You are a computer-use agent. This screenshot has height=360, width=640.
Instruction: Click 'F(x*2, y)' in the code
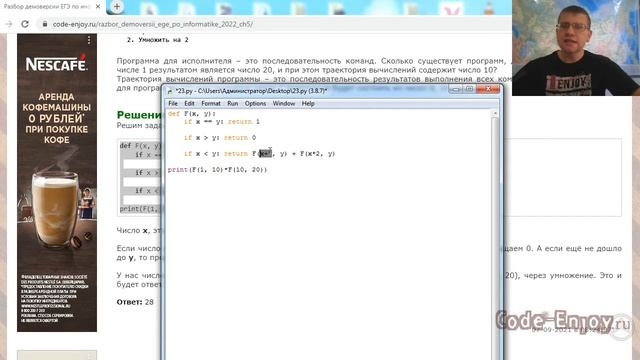coord(317,153)
